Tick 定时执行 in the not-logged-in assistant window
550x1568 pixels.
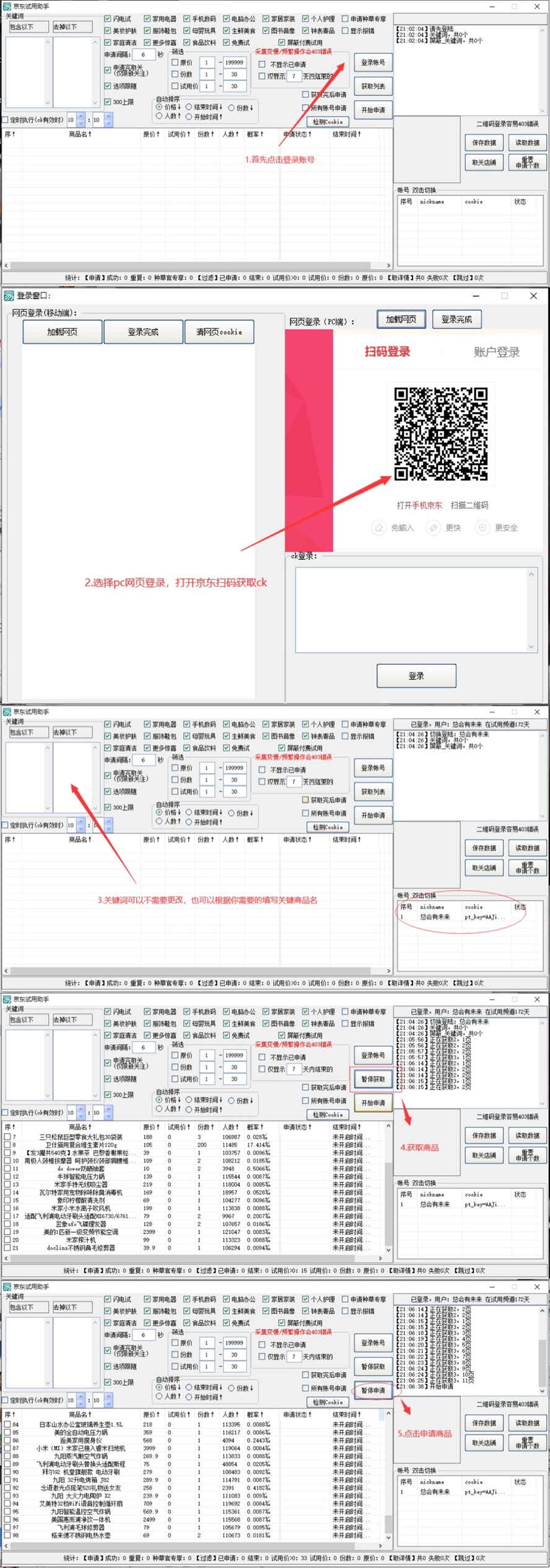tap(6, 120)
